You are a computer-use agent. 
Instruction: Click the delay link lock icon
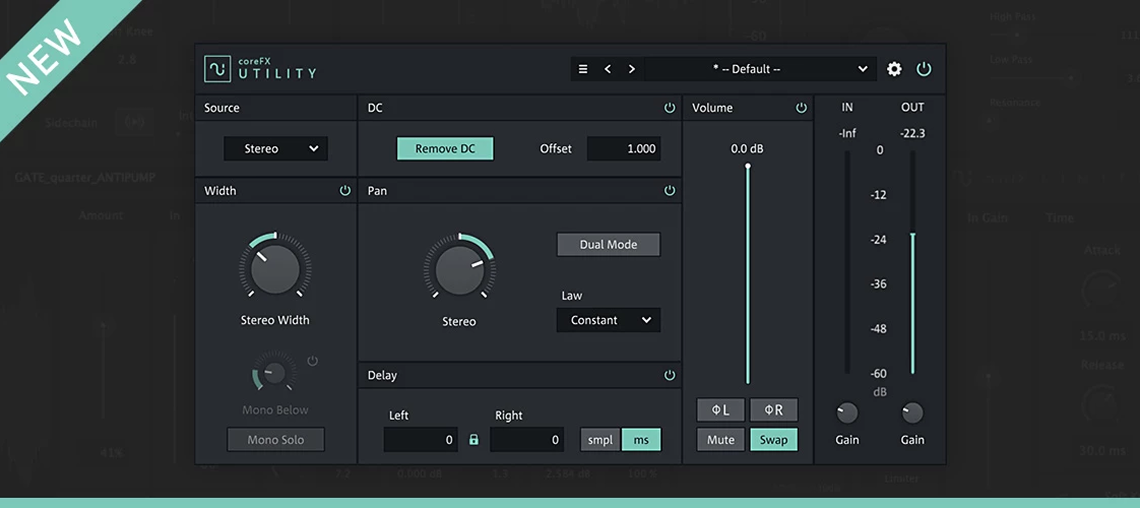(474, 440)
